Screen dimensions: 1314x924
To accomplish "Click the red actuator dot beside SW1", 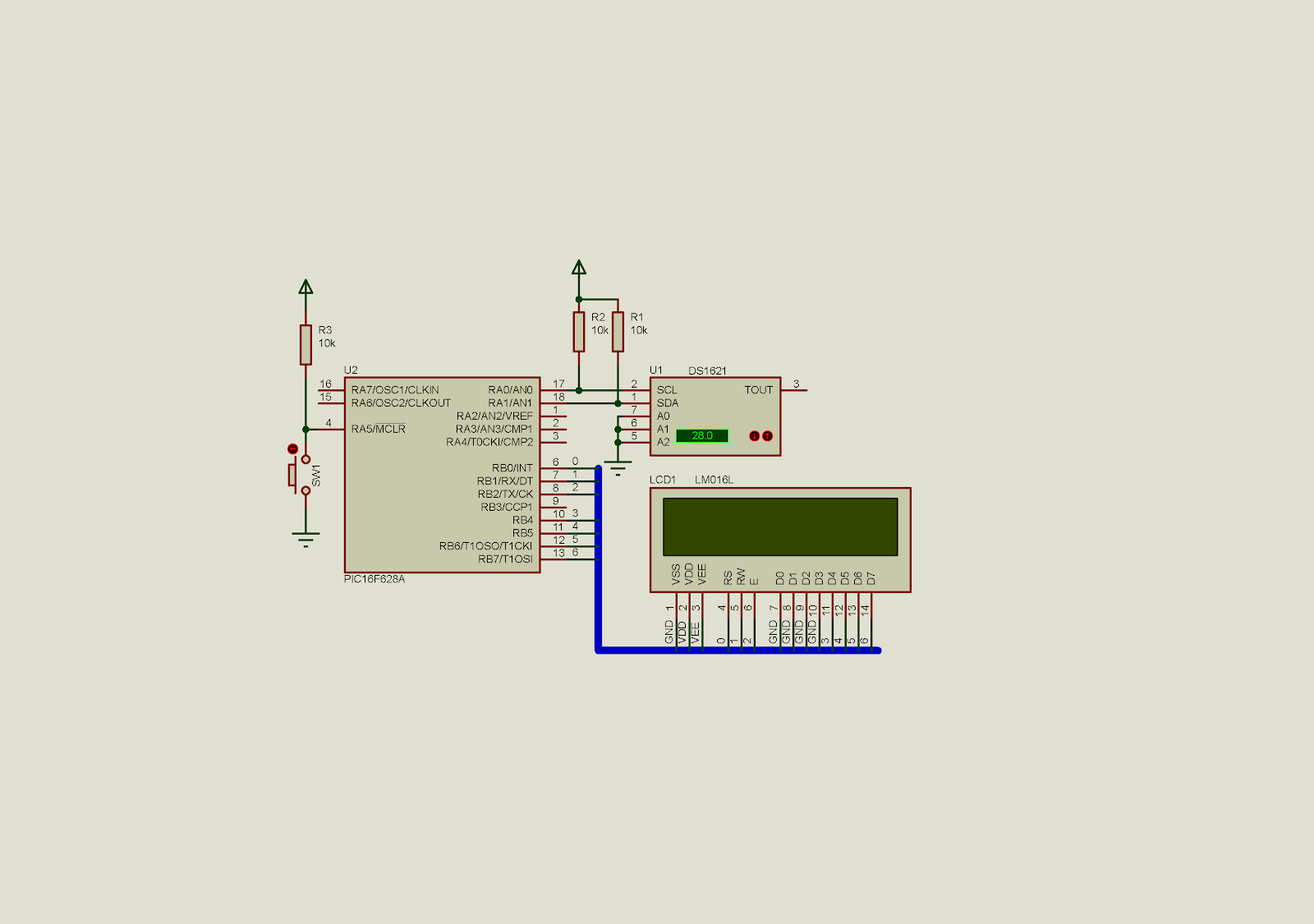I will click(x=292, y=449).
